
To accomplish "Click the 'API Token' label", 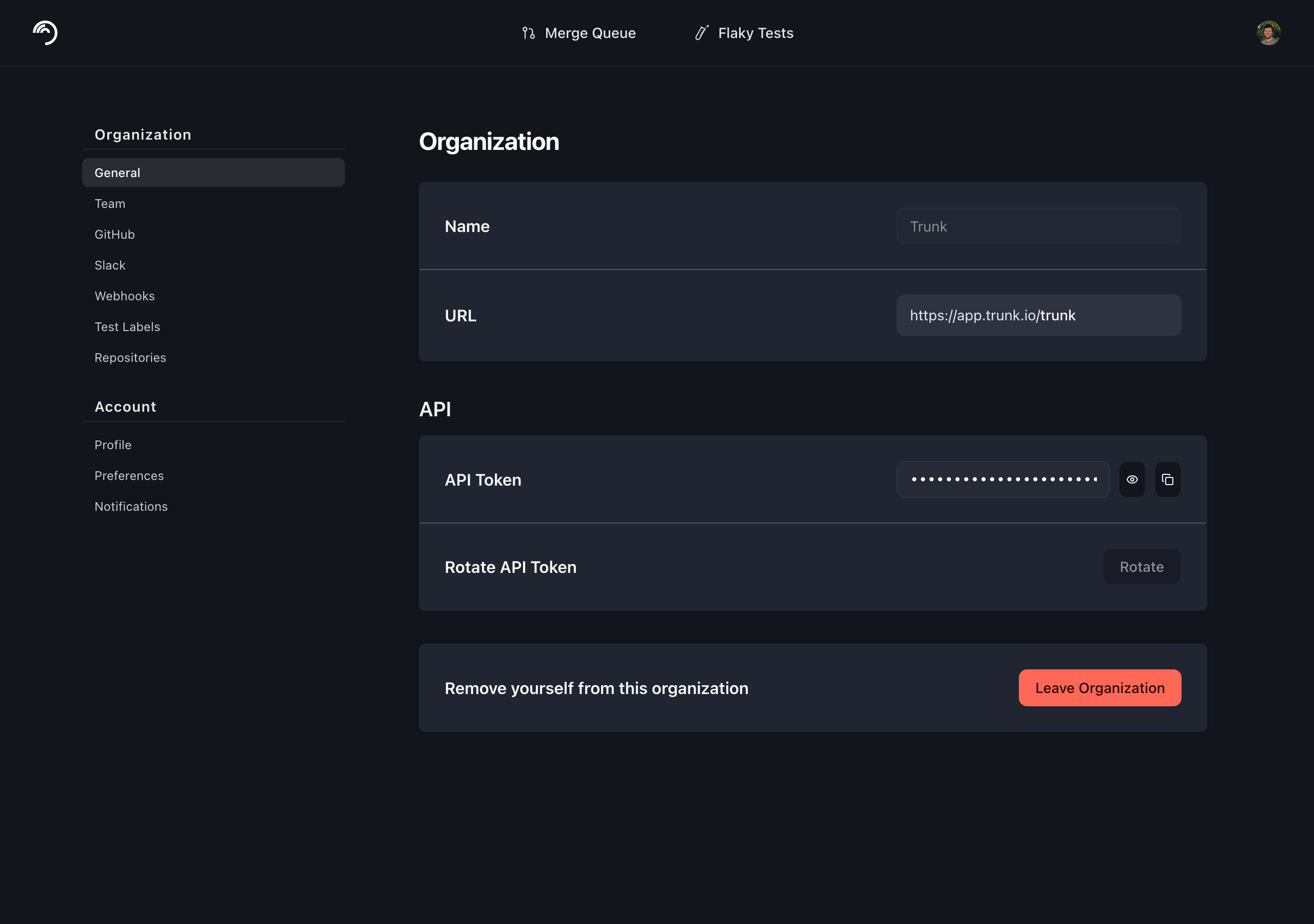I will [x=483, y=480].
